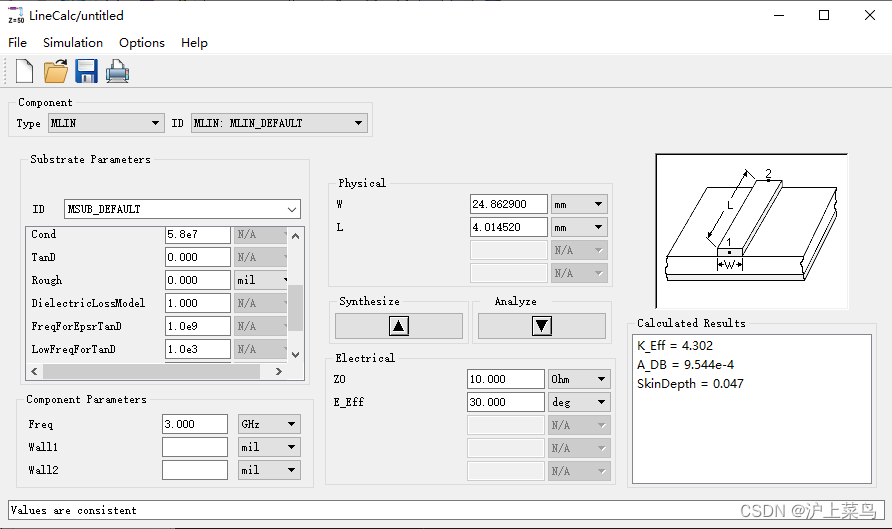
Task: Open the L unit mm dropdown
Action: point(579,227)
